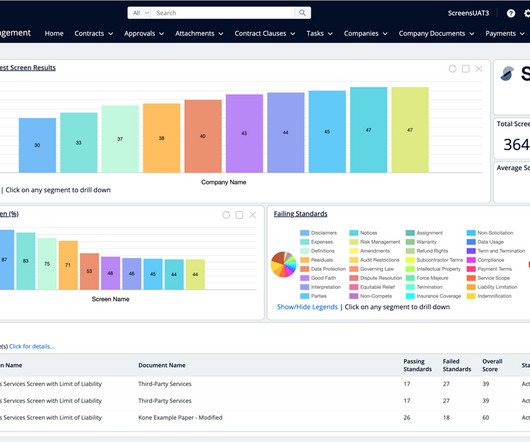
Task: Refresh the Screen Results chart
Action: click(x=452, y=69)
